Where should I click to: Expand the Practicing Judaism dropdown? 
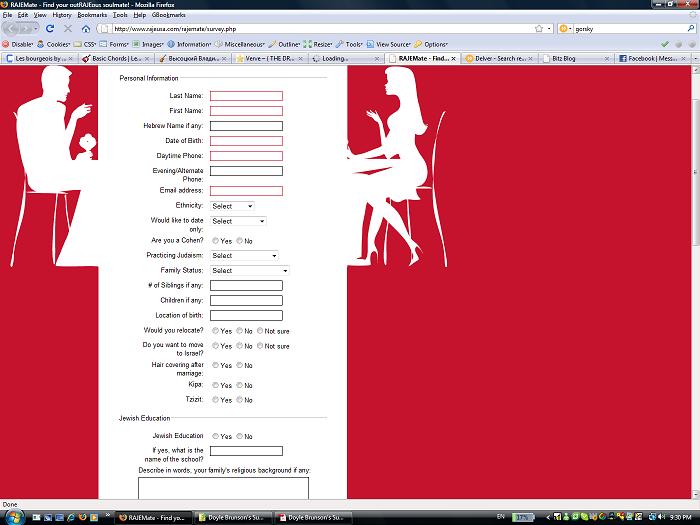pyautogui.click(x=243, y=256)
